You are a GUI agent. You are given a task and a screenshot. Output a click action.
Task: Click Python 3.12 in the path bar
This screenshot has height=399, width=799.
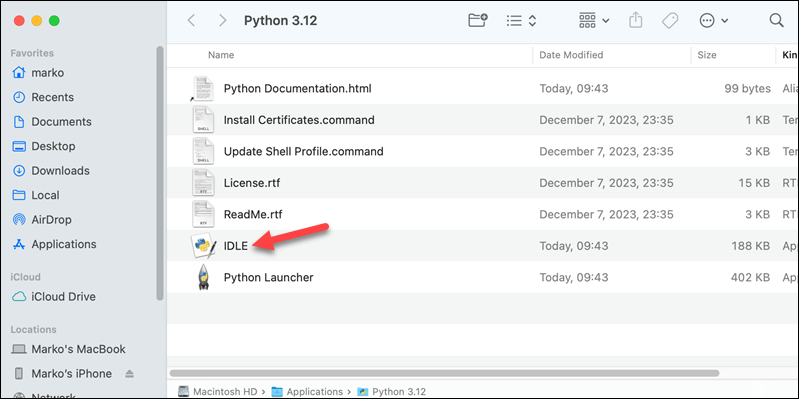pyautogui.click(x=392, y=391)
